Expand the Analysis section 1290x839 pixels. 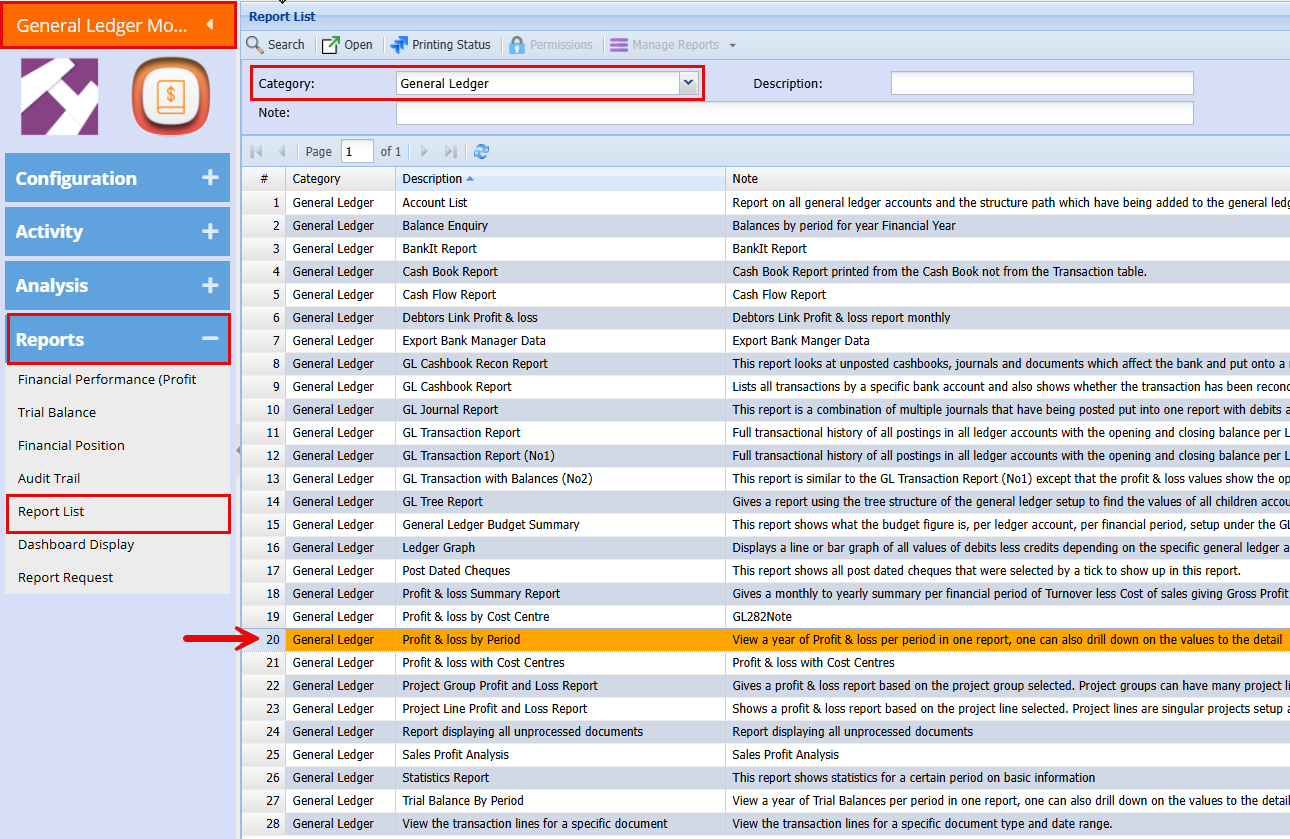click(210, 285)
